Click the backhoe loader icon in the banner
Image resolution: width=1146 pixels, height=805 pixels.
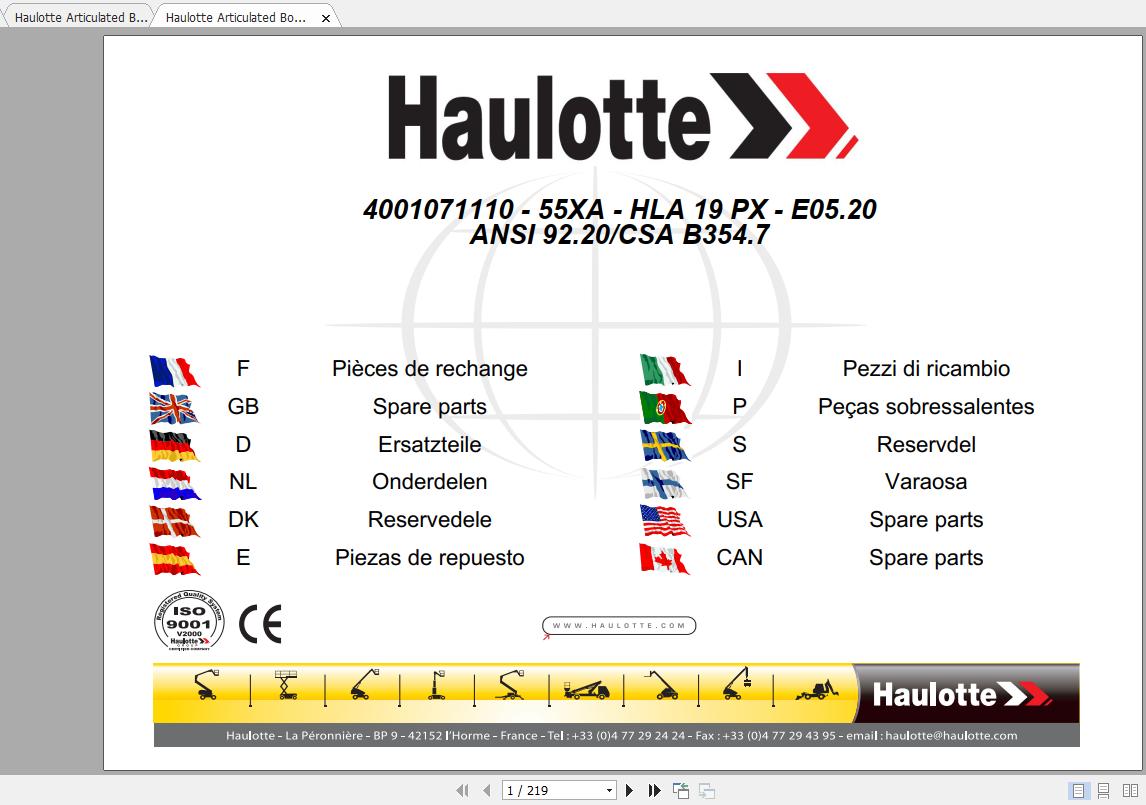[x=817, y=689]
